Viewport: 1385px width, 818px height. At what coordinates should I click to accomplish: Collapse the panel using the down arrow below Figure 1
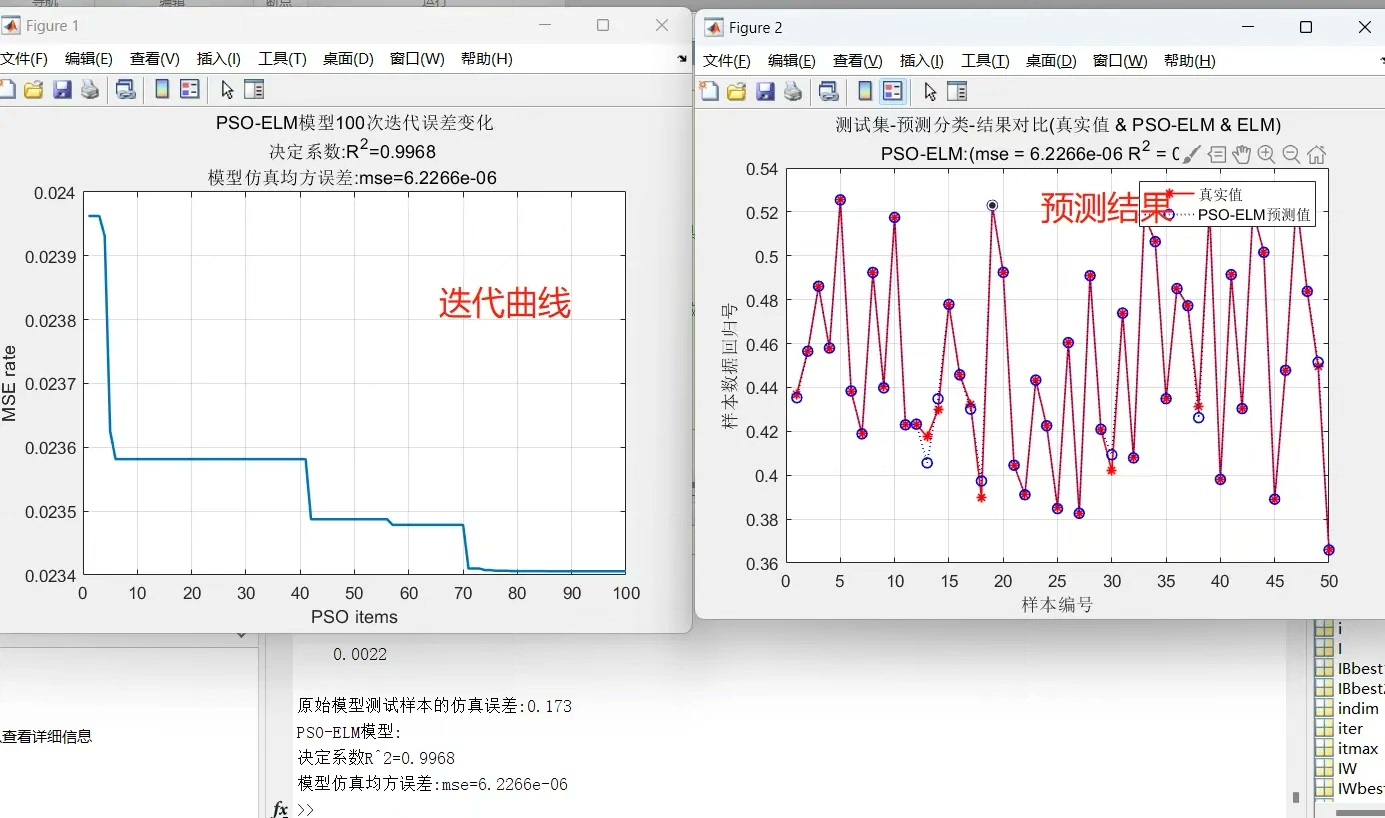(240, 634)
